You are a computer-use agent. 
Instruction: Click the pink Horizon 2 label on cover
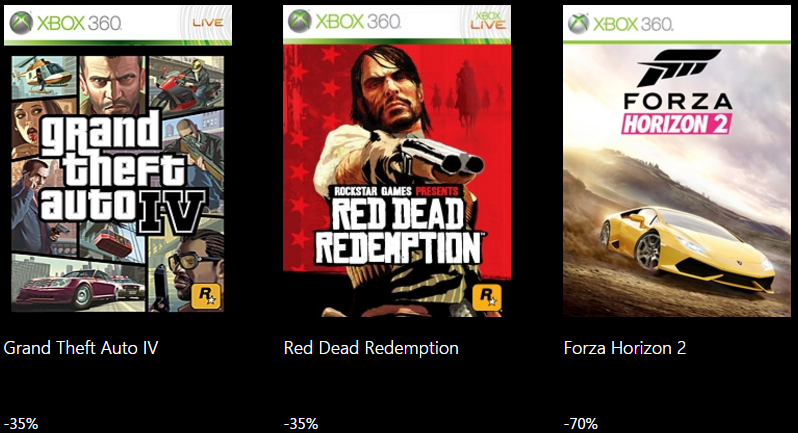tap(677, 124)
